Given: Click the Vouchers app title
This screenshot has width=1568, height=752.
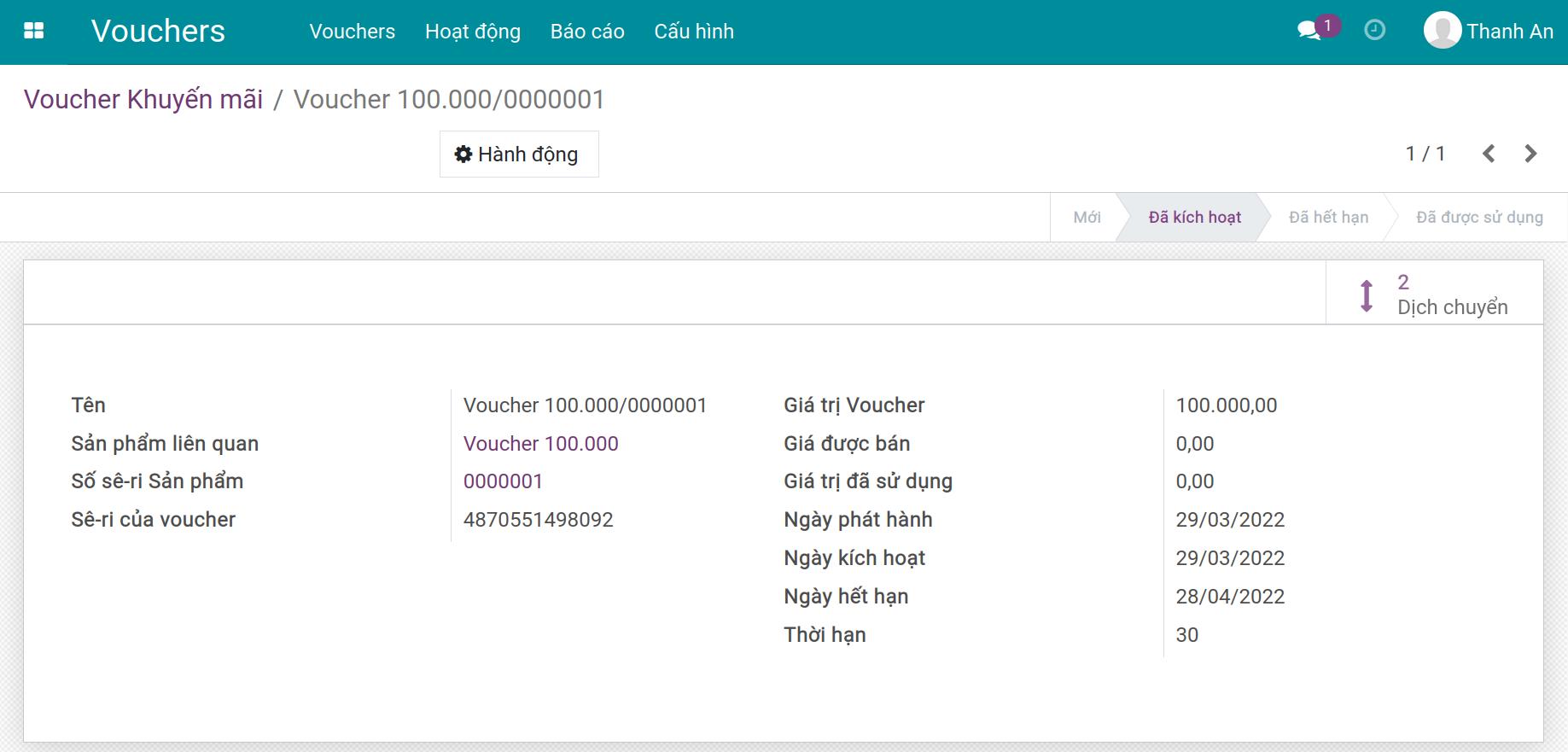Looking at the screenshot, I should pos(158,32).
